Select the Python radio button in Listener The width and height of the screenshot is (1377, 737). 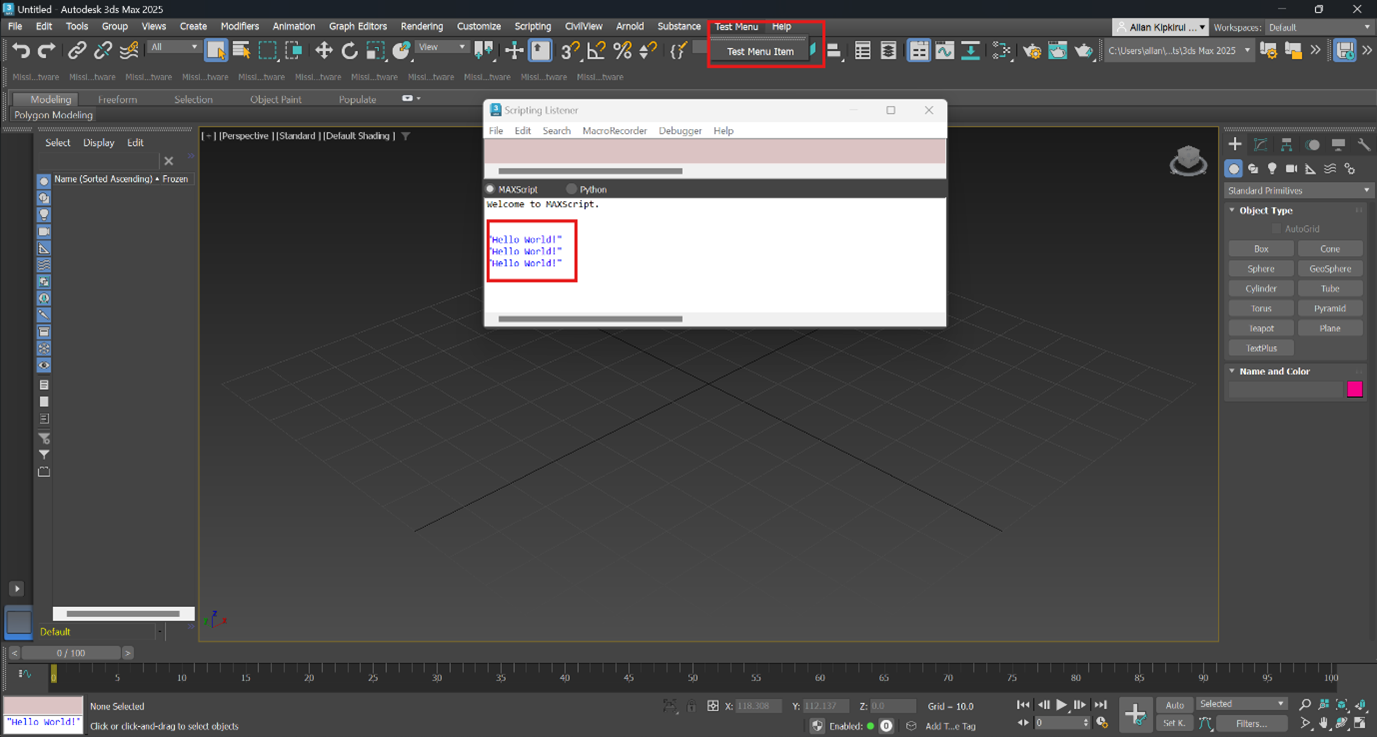coord(571,189)
